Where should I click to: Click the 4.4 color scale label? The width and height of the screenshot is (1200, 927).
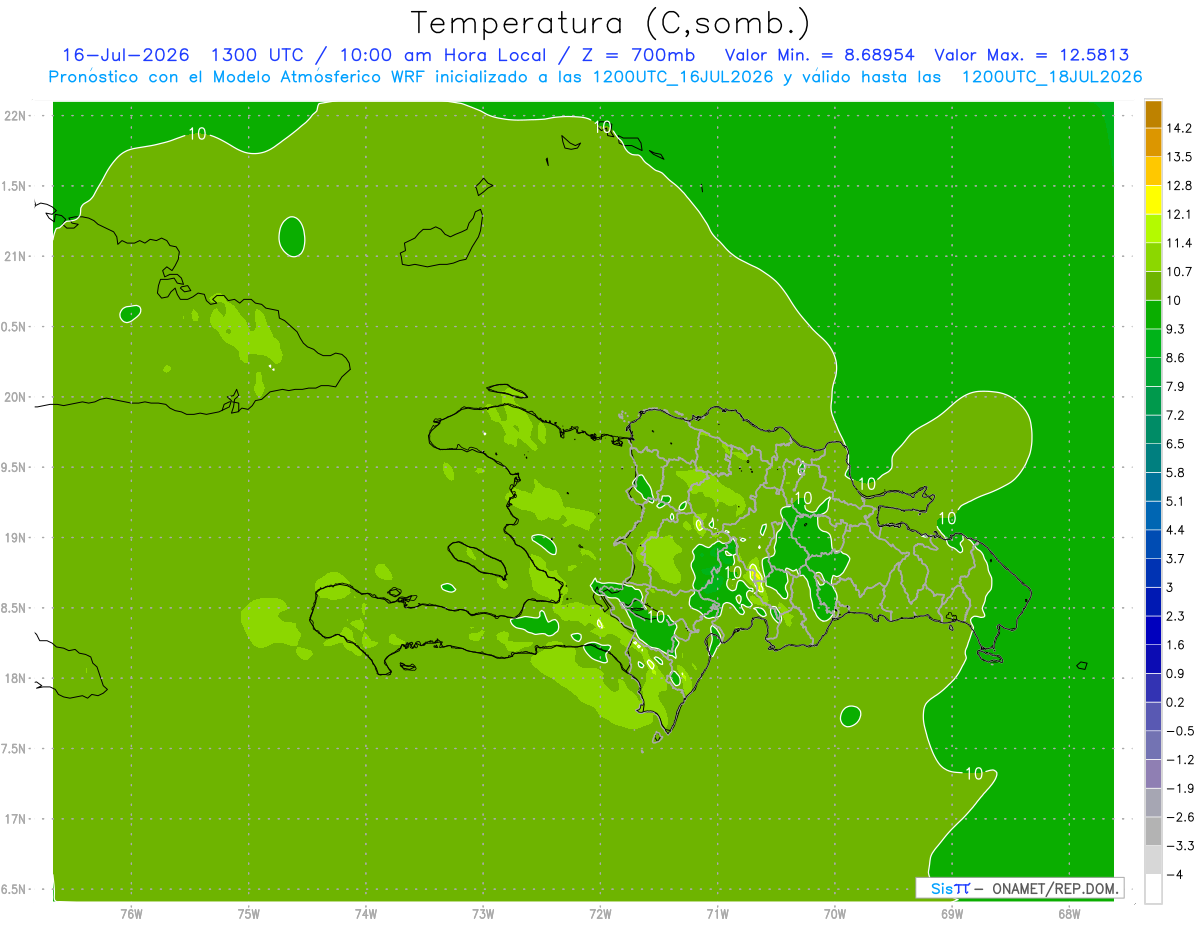pos(1175,530)
